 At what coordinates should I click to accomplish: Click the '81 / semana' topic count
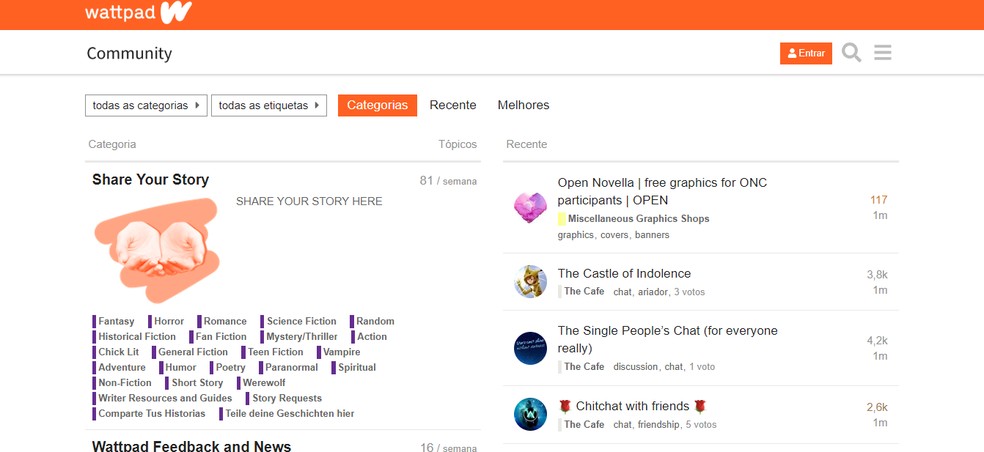(x=448, y=181)
